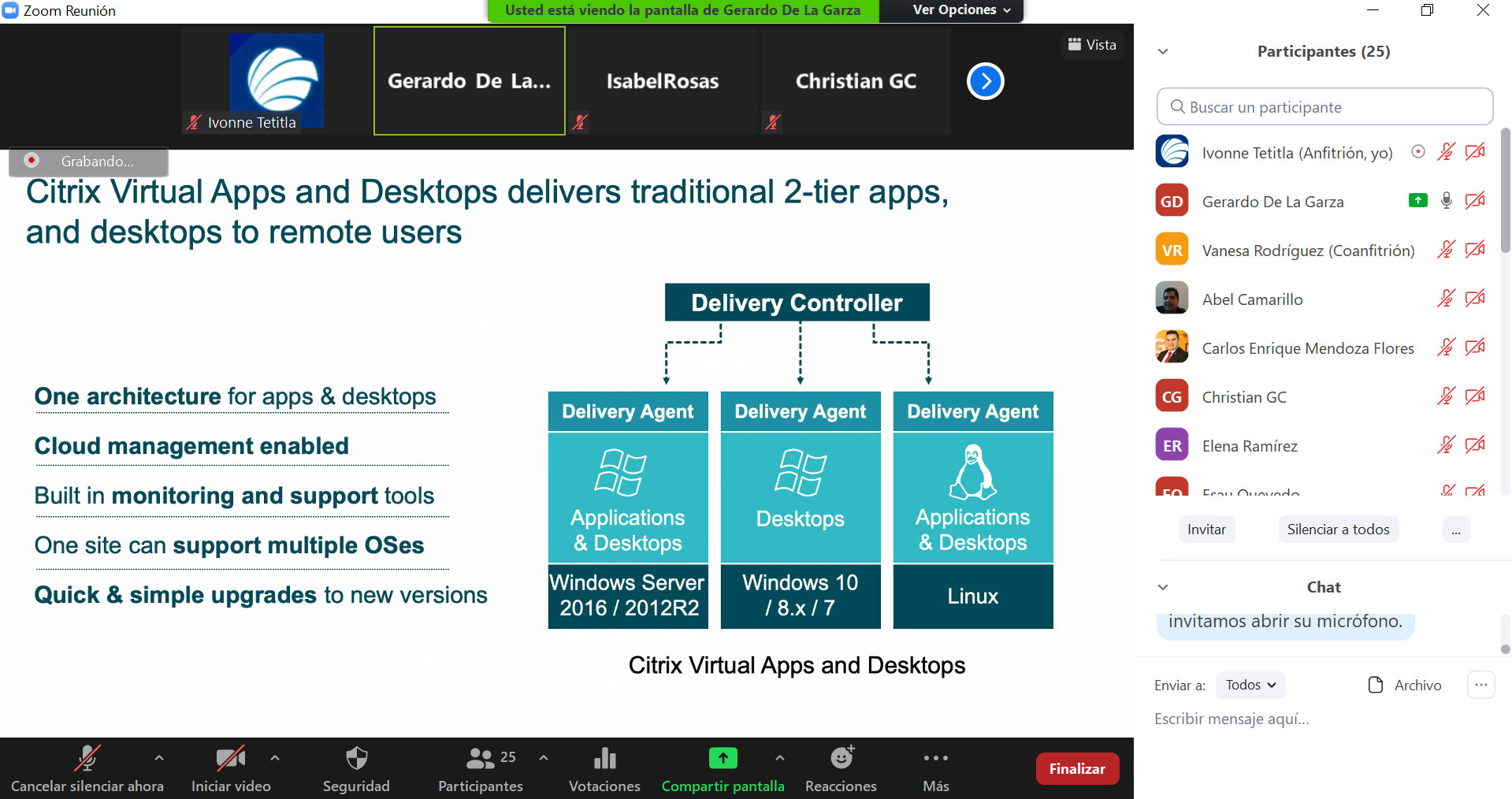This screenshot has width=1512, height=799.
Task: Search in Buscar un participante field
Action: 1324,107
